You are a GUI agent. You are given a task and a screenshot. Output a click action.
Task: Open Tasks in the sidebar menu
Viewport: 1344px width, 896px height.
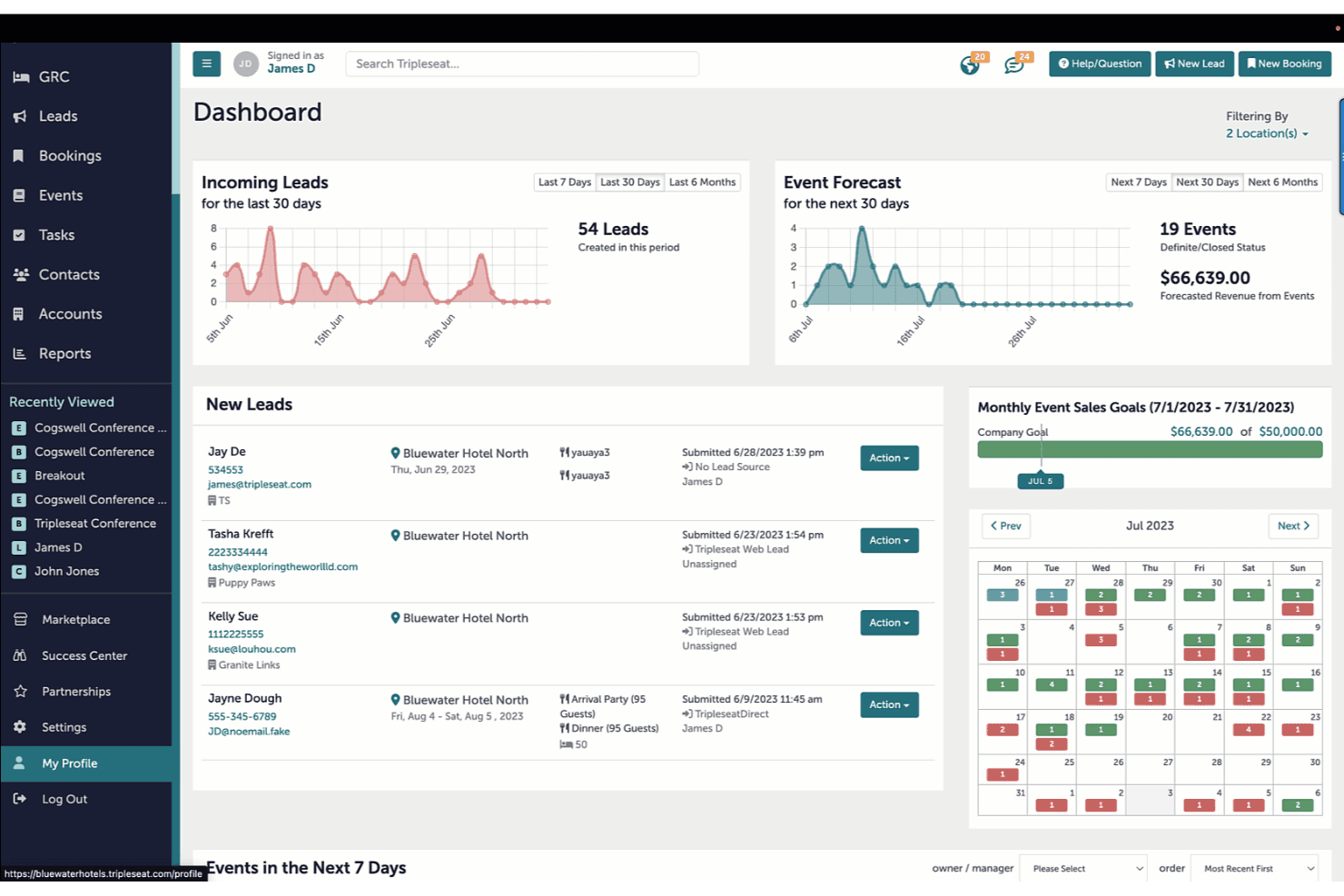coord(56,235)
